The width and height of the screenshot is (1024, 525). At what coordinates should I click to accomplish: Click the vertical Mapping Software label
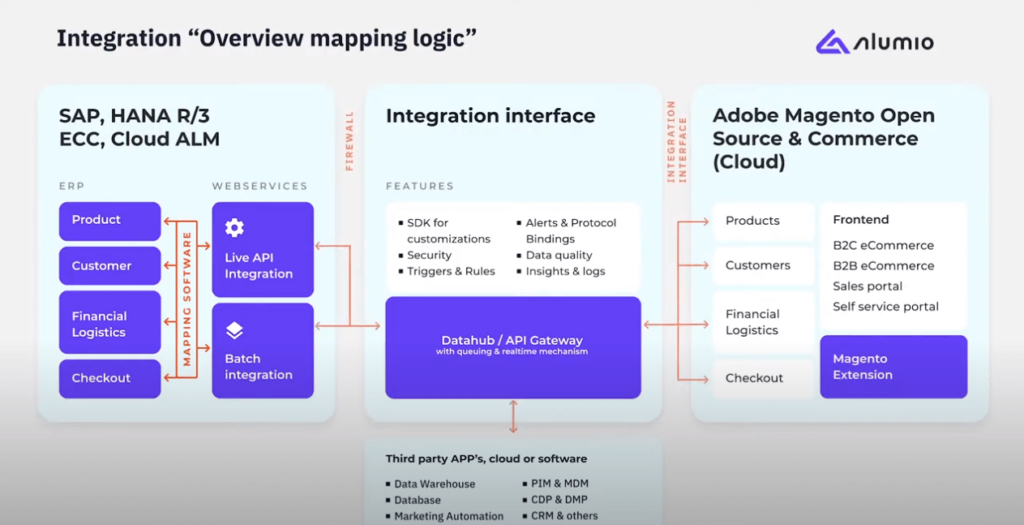[186, 298]
